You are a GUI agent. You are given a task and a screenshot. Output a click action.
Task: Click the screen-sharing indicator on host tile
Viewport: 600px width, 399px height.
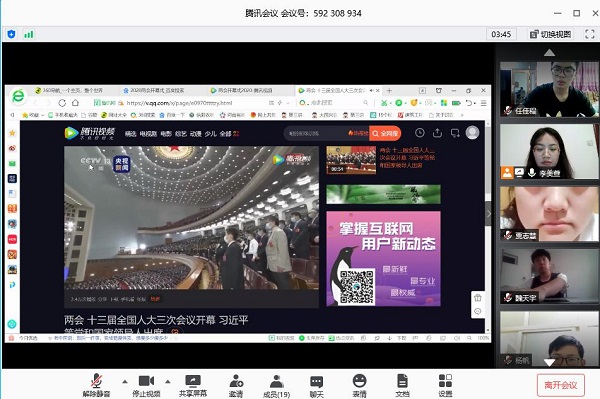(519, 173)
